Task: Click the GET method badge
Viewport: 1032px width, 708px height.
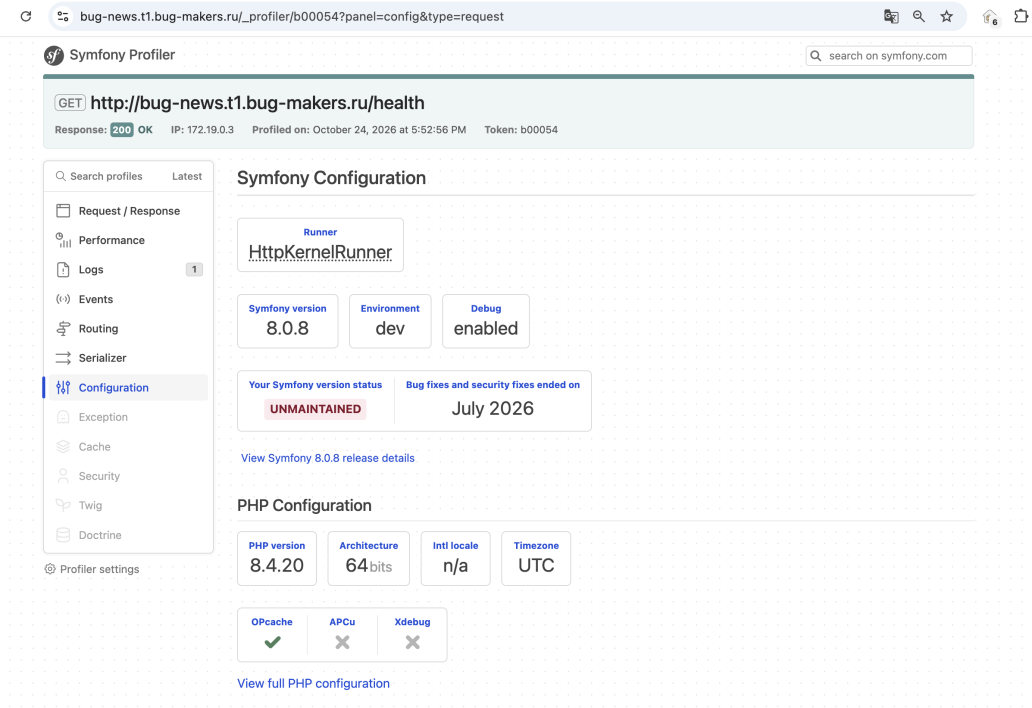Action: [x=70, y=103]
